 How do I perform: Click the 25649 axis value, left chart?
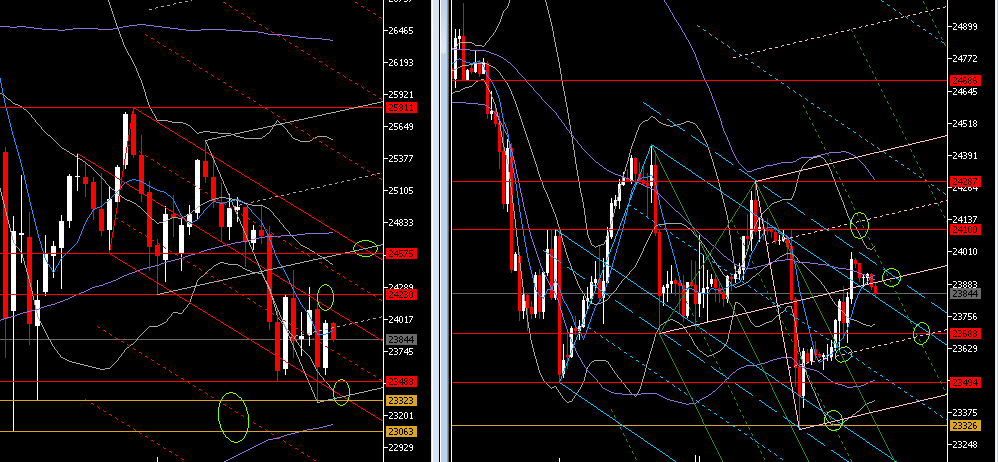tap(401, 126)
